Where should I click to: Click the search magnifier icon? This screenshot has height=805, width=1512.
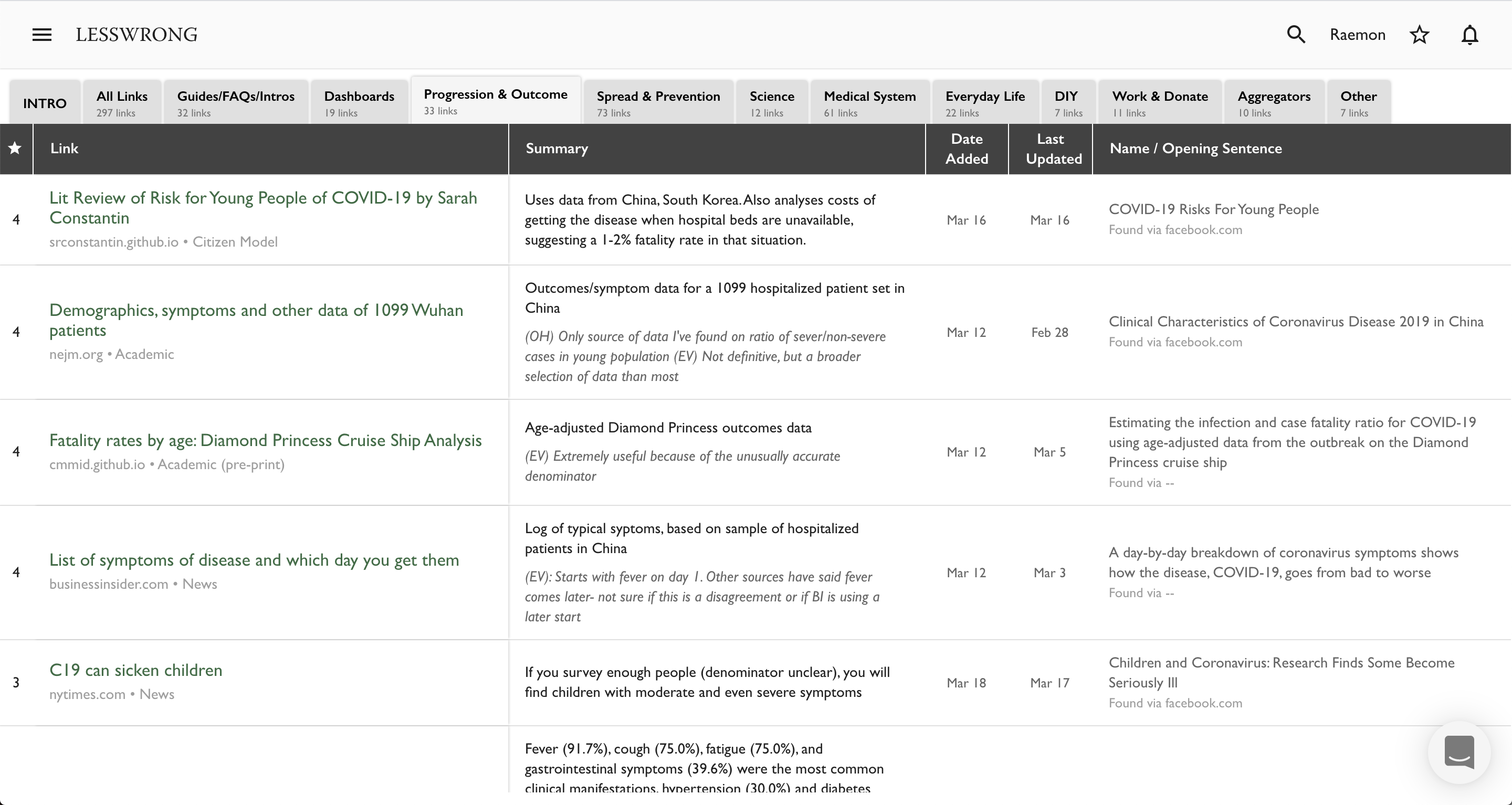coord(1296,35)
